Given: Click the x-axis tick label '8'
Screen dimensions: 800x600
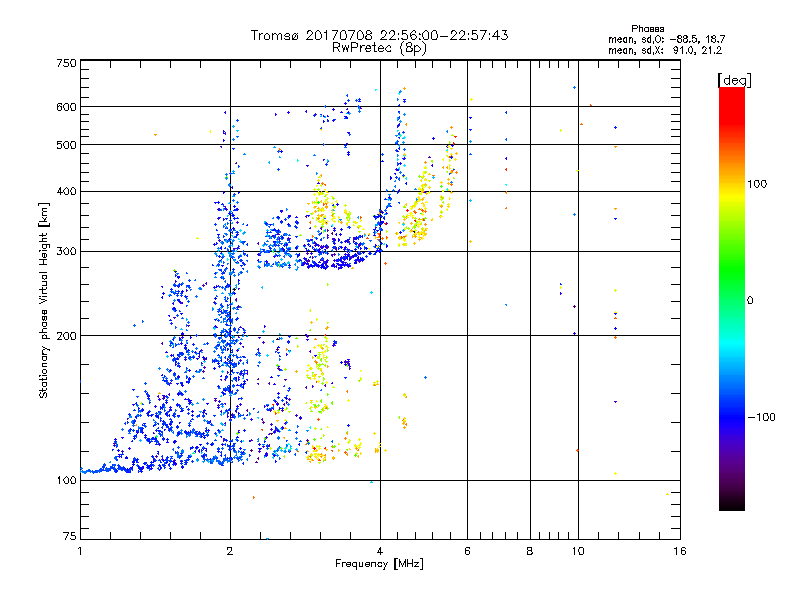Looking at the screenshot, I should [x=530, y=551].
